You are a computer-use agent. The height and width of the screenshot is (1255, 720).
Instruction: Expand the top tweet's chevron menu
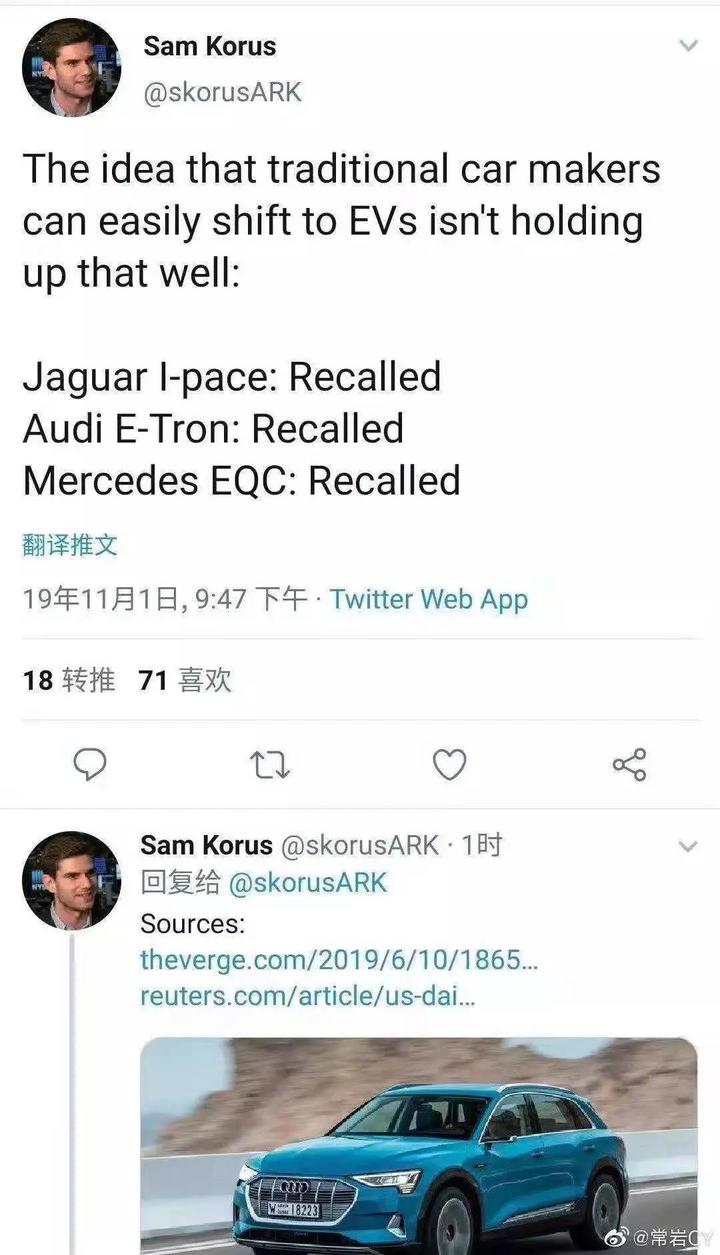coord(688,46)
